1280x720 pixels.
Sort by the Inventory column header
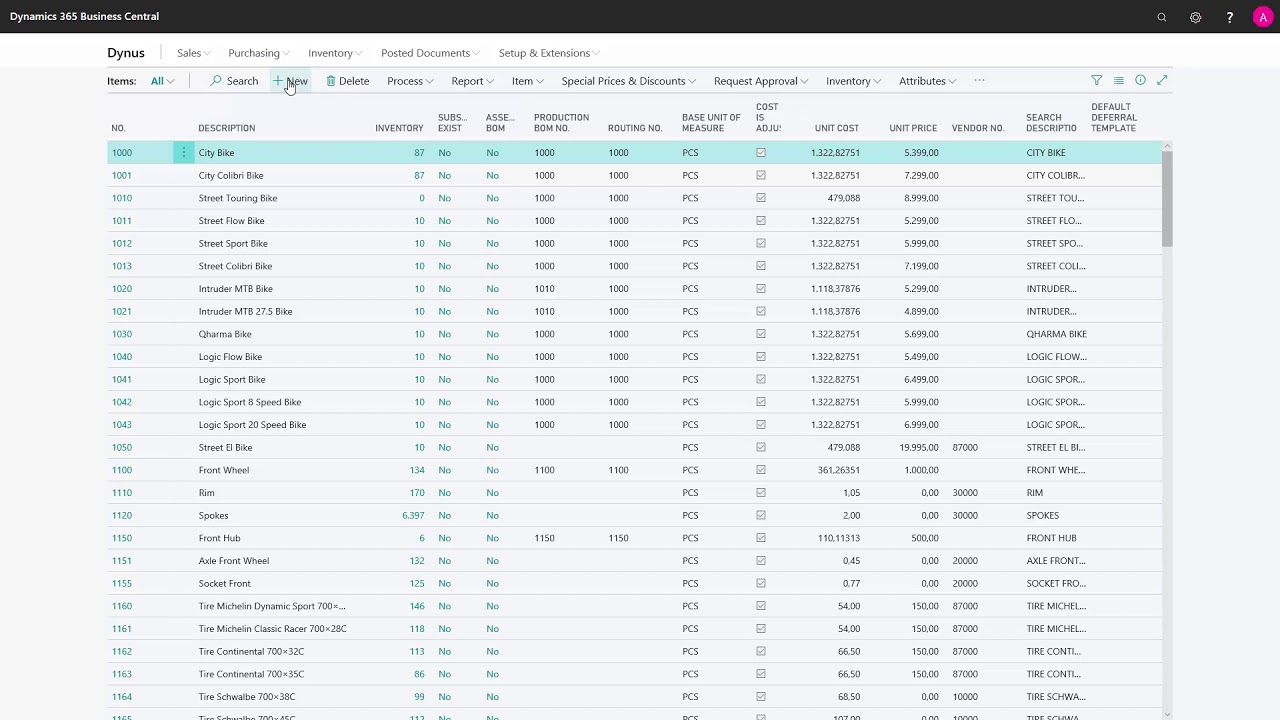(399, 128)
